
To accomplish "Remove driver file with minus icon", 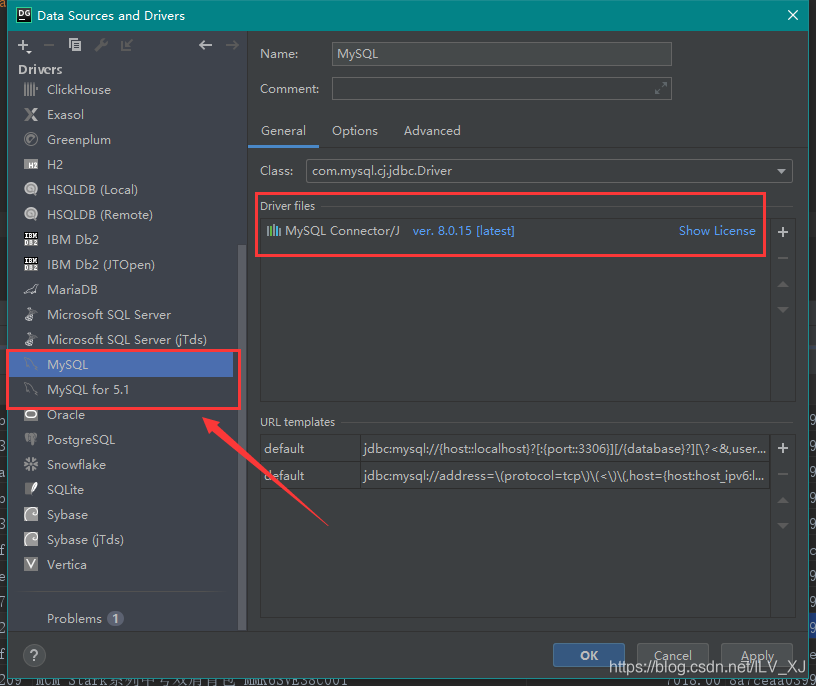I will (x=783, y=258).
